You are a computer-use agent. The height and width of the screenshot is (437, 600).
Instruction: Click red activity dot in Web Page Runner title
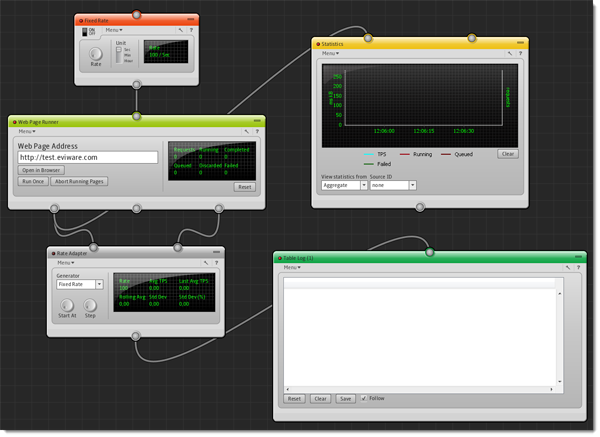(x=15, y=122)
